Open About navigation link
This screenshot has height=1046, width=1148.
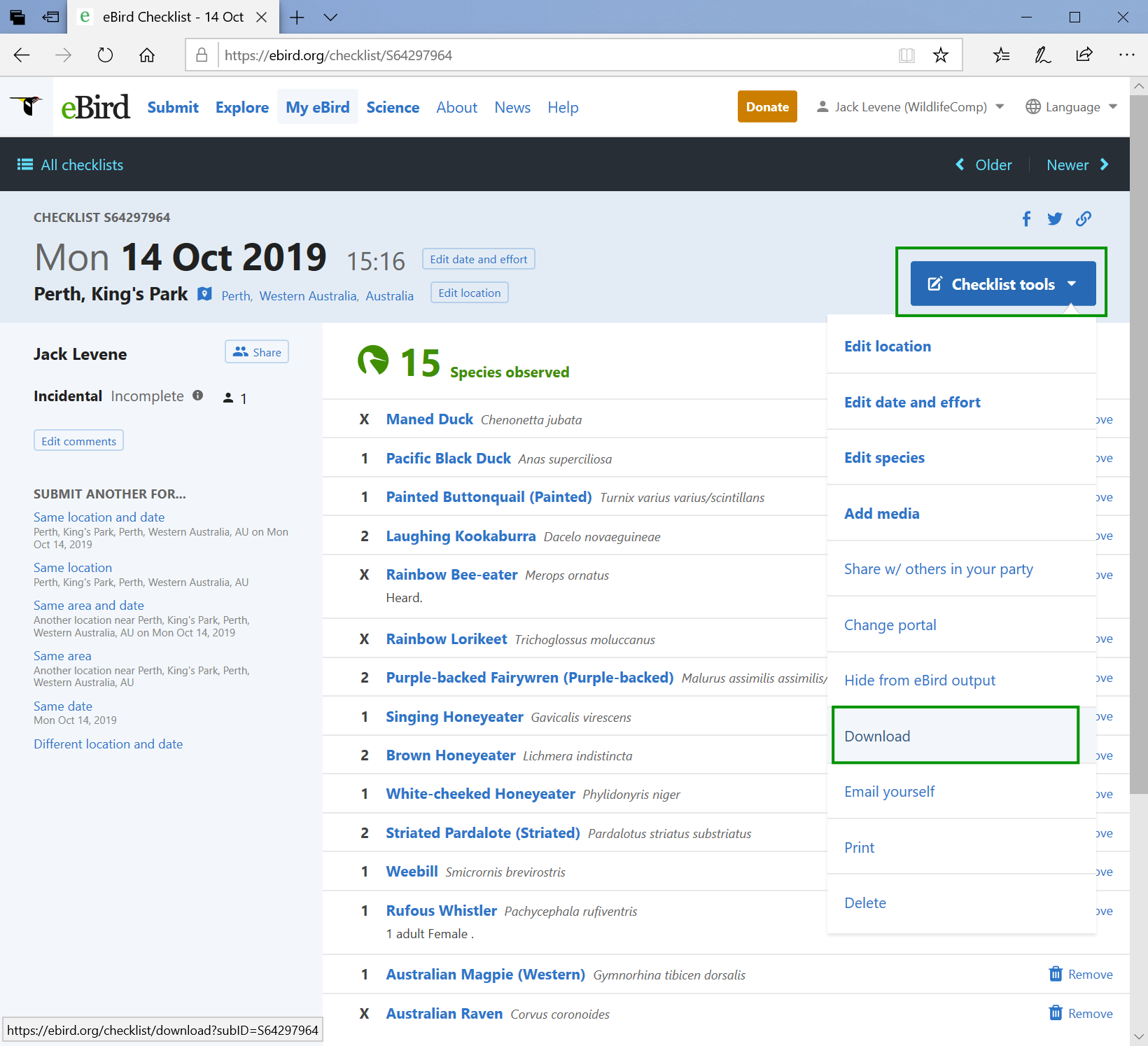(457, 107)
